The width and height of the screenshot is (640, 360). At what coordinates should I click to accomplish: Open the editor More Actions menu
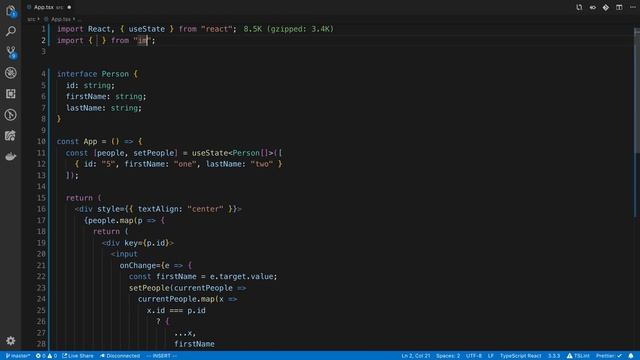click(x=632, y=7)
